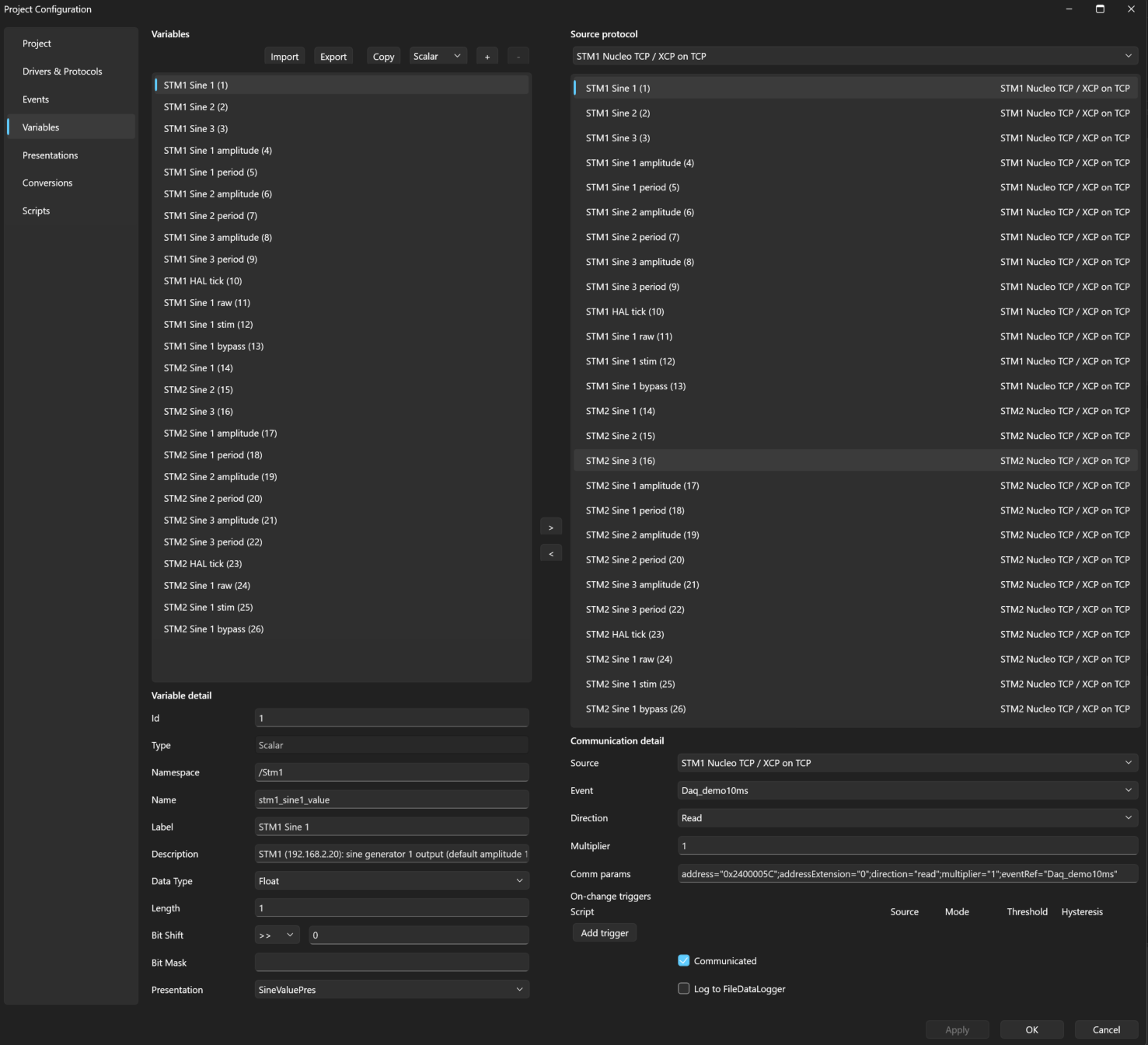1148x1045 pixels.
Task: Select STM1 Sine 2 period (7) in Variables list
Action: 342,216
